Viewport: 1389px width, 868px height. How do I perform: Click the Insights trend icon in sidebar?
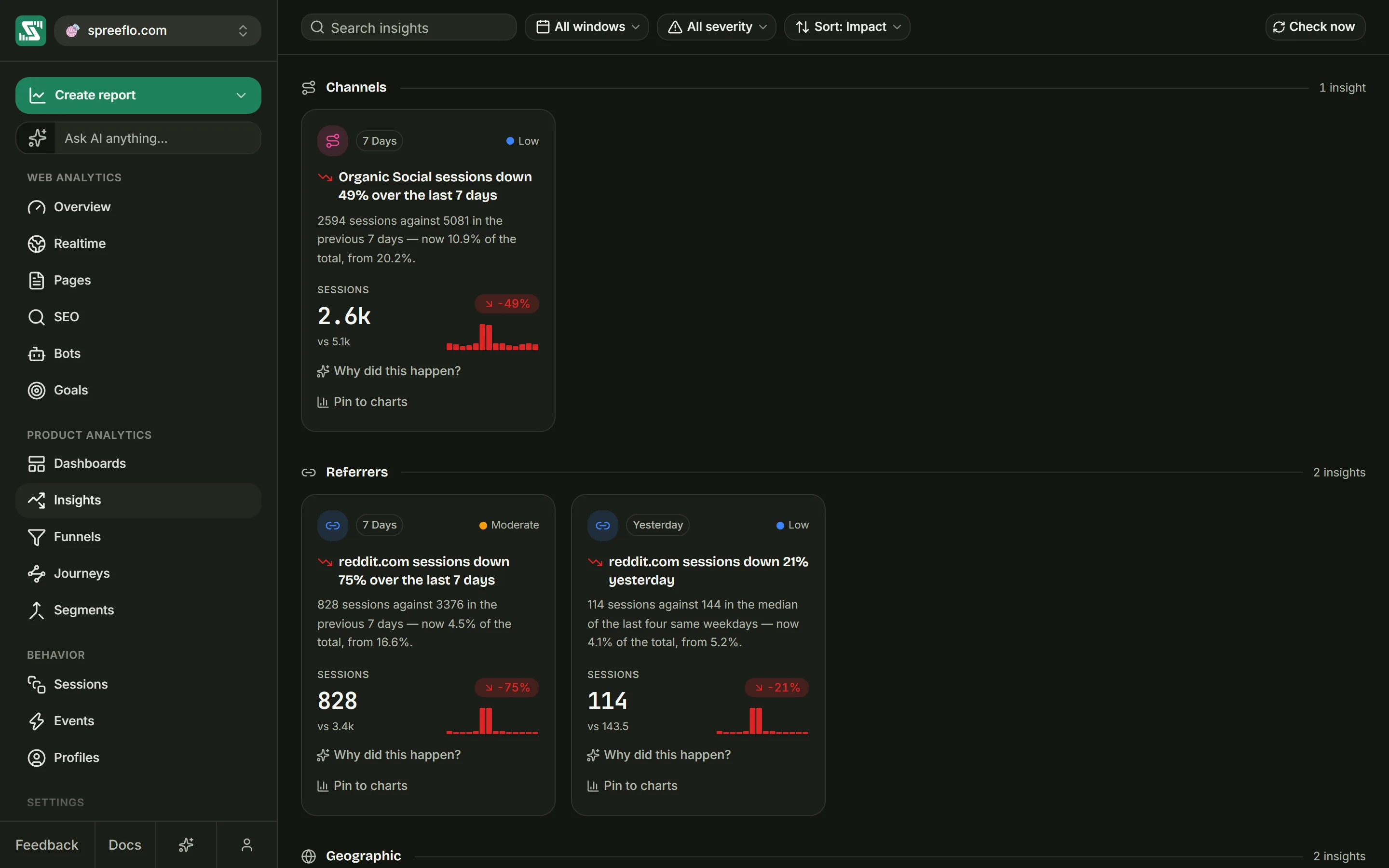(37, 501)
